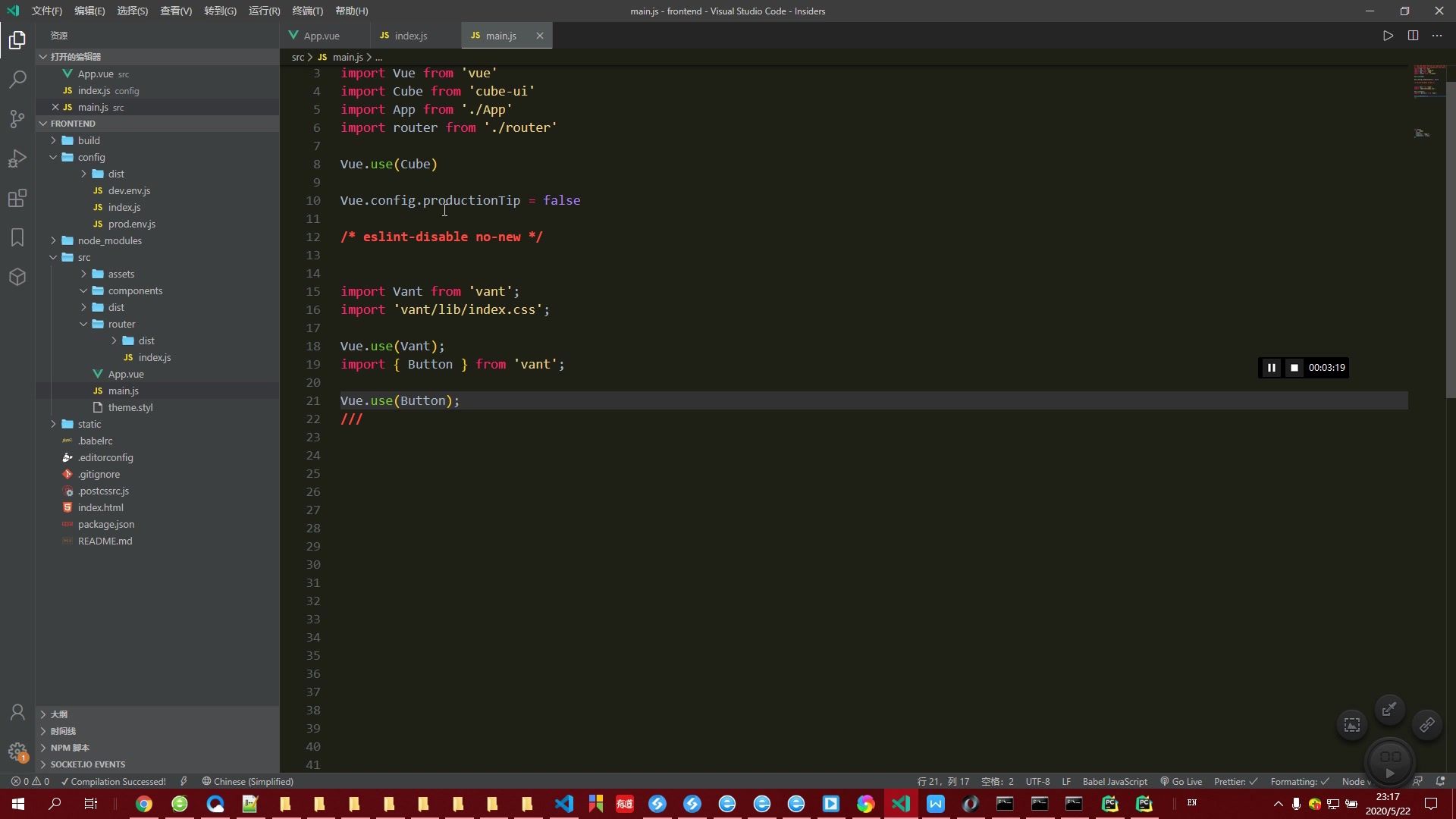Open the Manage gear icon
The height and width of the screenshot is (819, 1456).
[x=17, y=752]
